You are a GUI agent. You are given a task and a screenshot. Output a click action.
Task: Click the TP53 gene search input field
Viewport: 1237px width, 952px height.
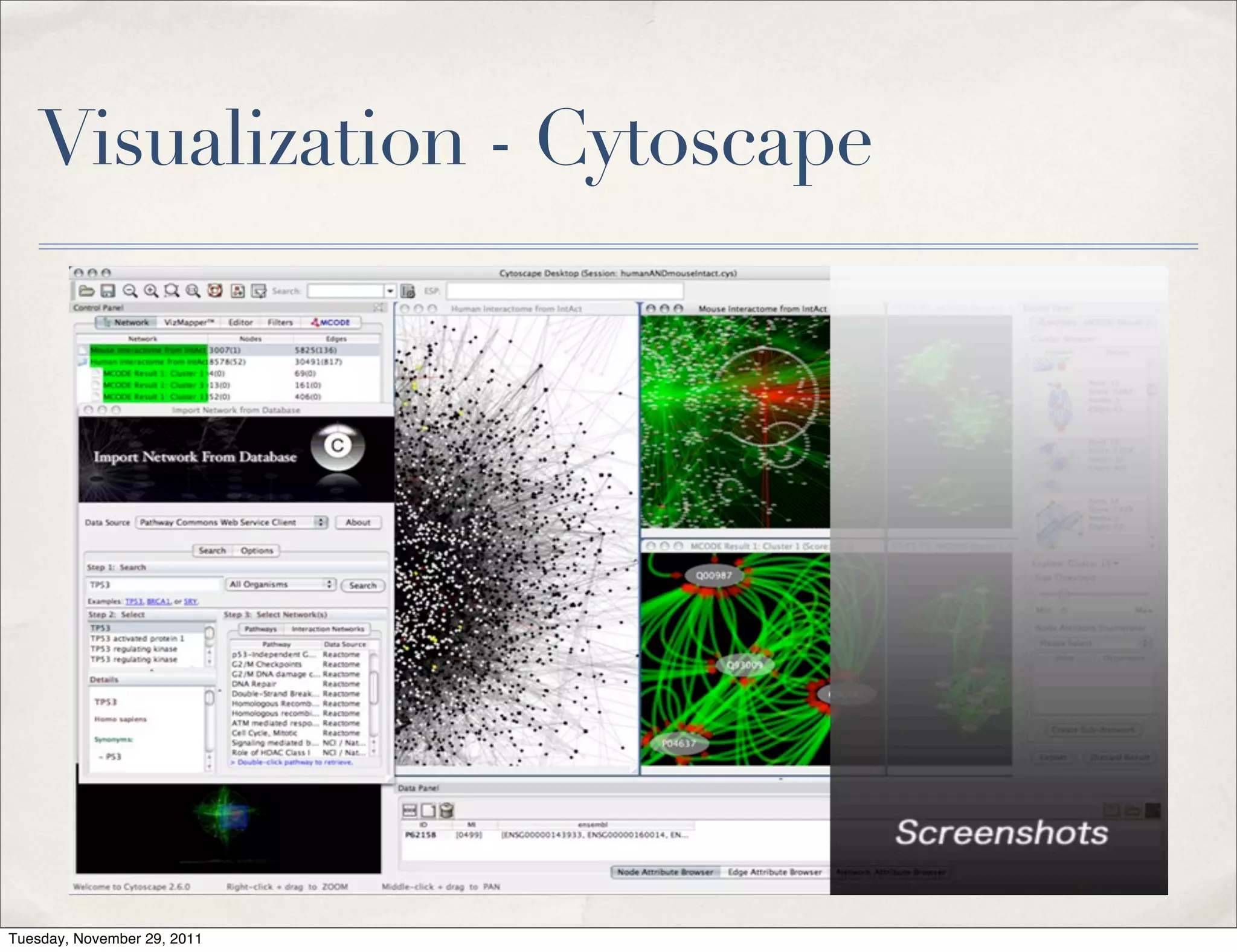click(x=154, y=585)
